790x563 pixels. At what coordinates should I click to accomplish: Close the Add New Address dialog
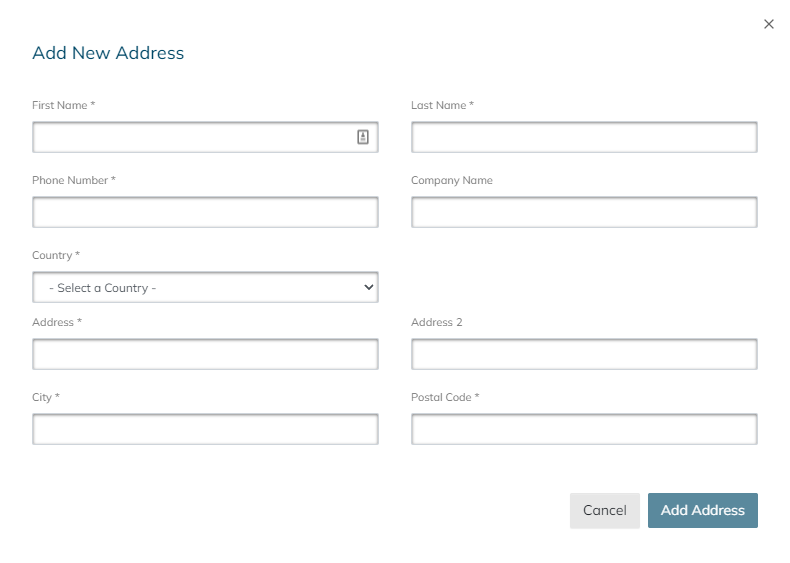pos(768,24)
